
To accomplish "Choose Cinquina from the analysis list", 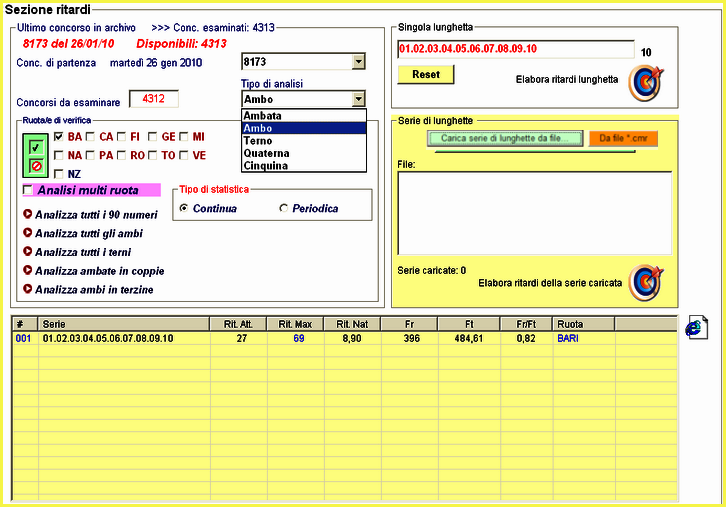I will click(304, 166).
